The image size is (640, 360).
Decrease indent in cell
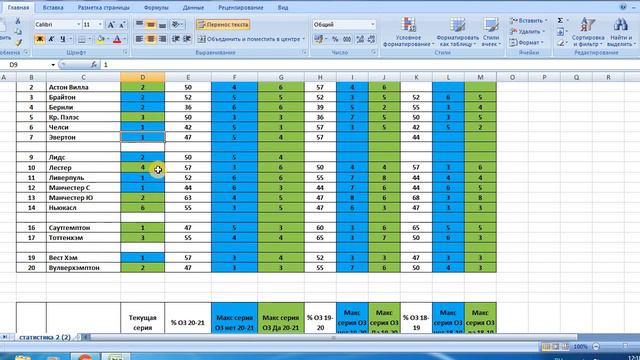(x=176, y=39)
